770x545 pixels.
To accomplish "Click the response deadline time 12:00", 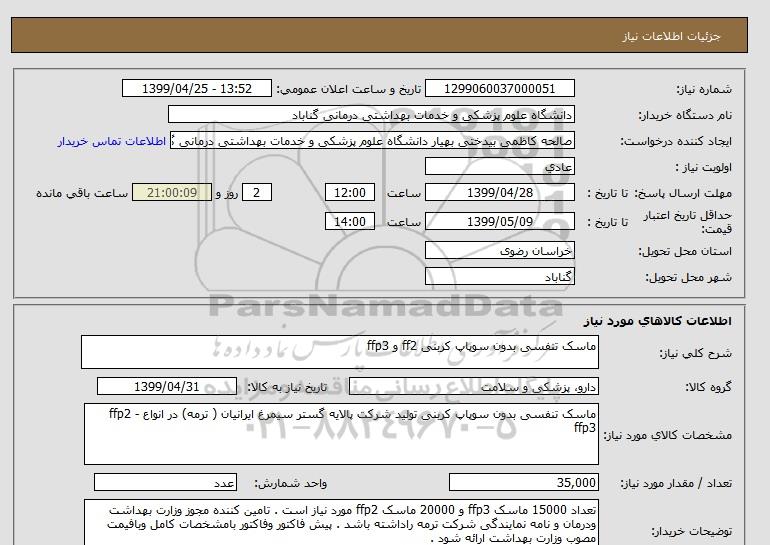I will click(x=350, y=193).
